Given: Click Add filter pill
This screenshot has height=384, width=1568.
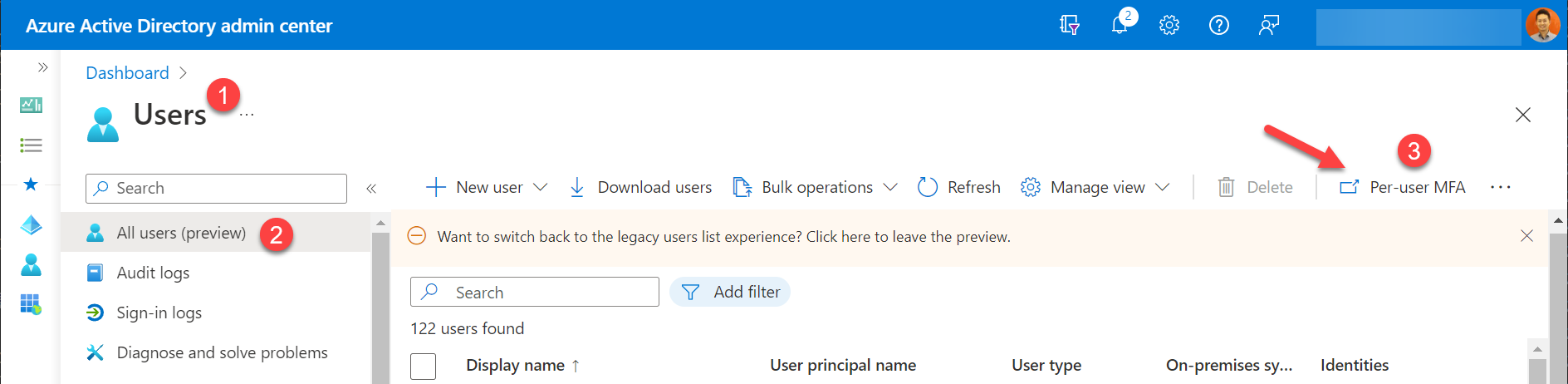Looking at the screenshot, I should pos(730,292).
